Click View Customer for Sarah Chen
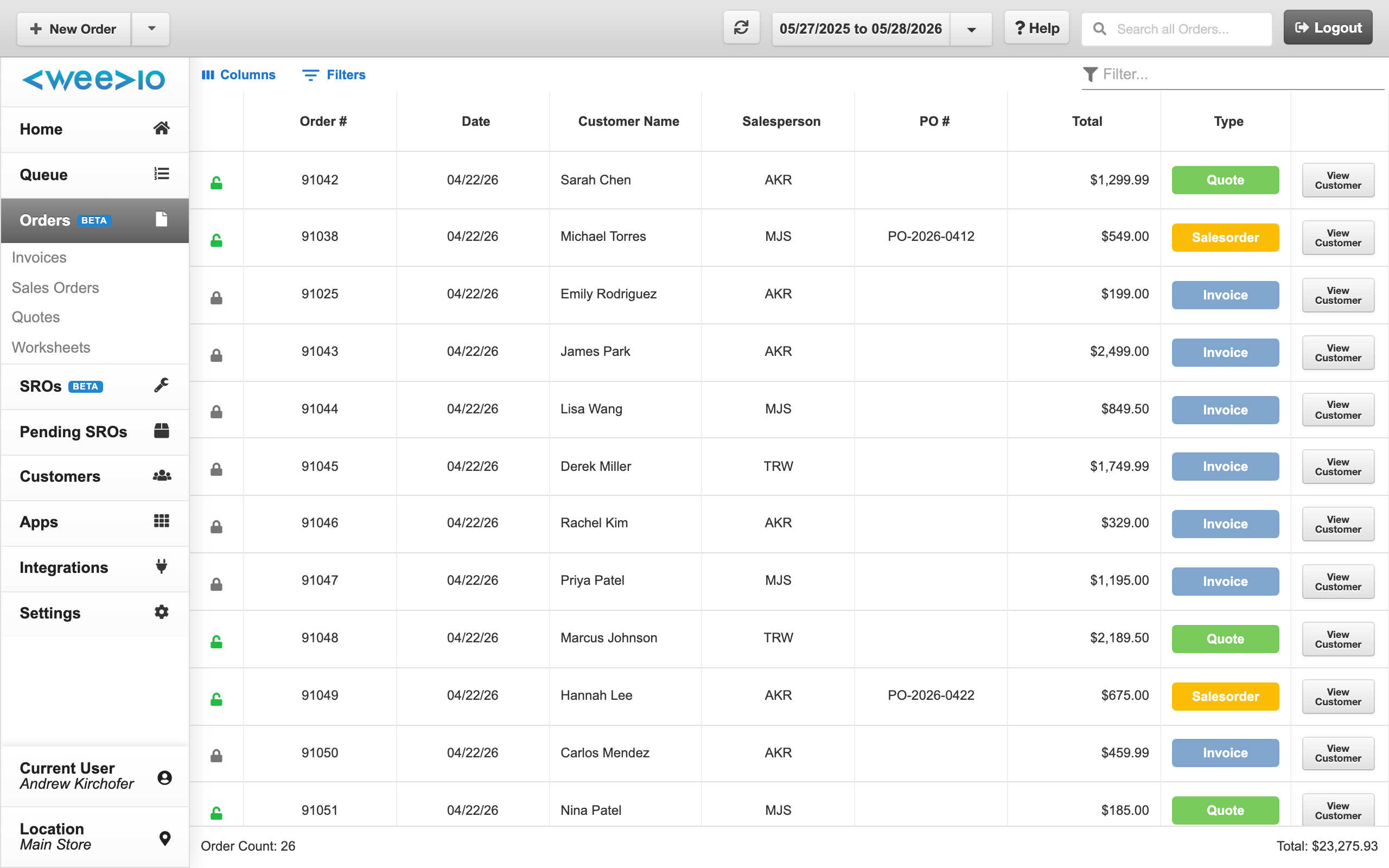The height and width of the screenshot is (868, 1389). pos(1337,180)
